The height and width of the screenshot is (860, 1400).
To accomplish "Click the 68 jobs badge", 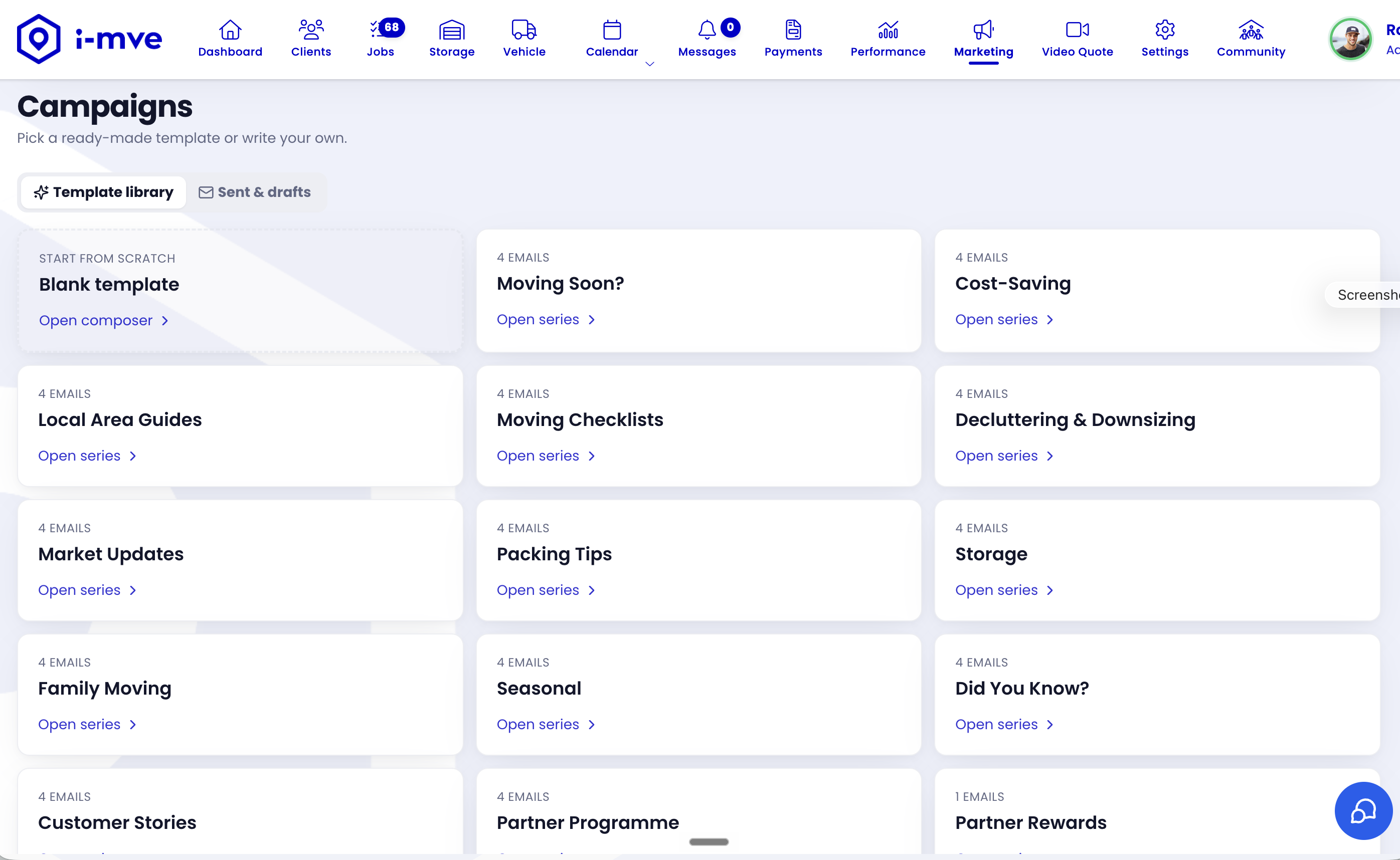I will point(392,27).
